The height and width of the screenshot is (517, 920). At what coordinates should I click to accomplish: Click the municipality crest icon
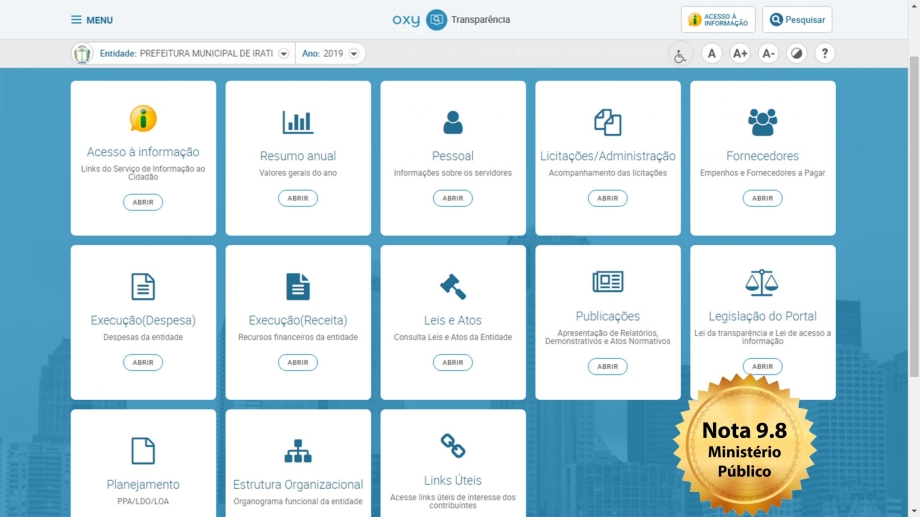coord(82,53)
